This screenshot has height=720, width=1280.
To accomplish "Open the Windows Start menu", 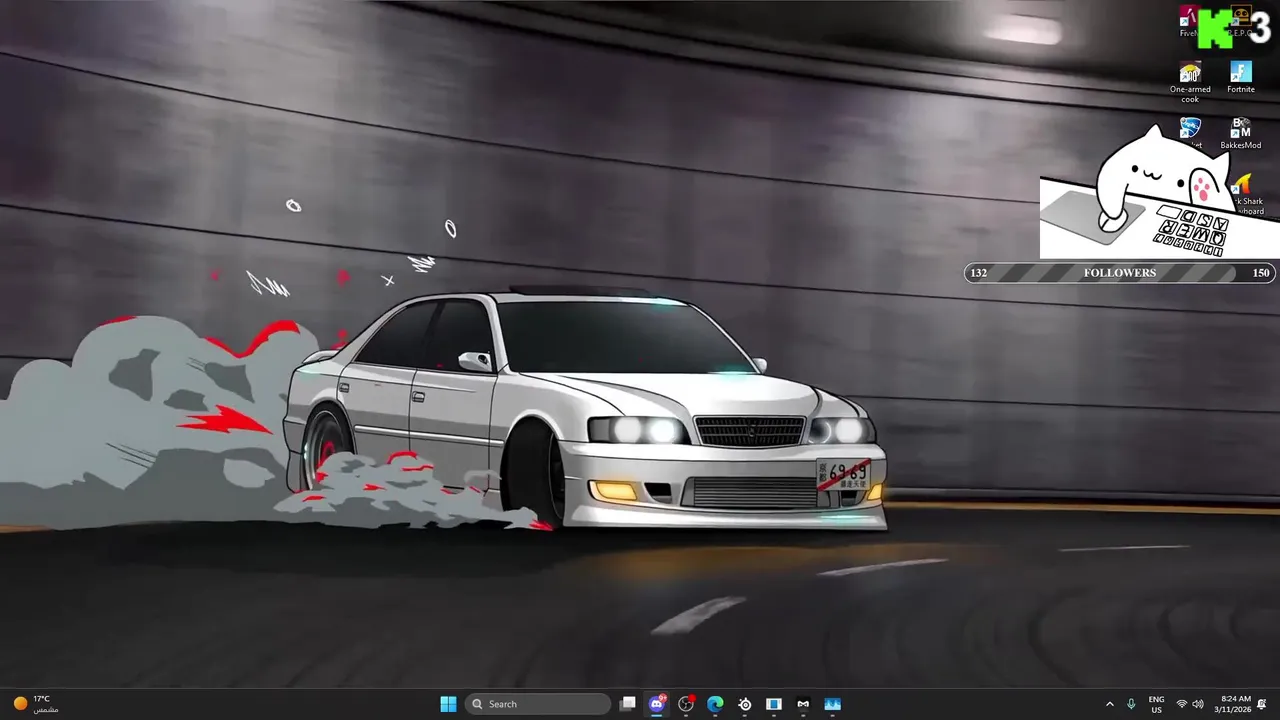I will [448, 704].
